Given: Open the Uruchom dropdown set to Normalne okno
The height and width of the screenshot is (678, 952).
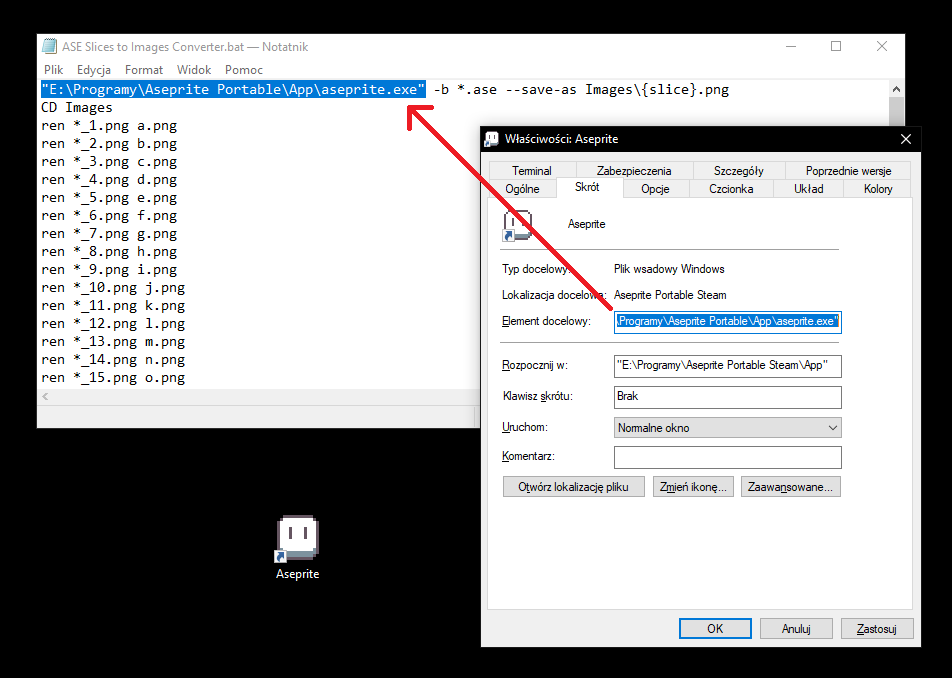Looking at the screenshot, I should (x=727, y=428).
